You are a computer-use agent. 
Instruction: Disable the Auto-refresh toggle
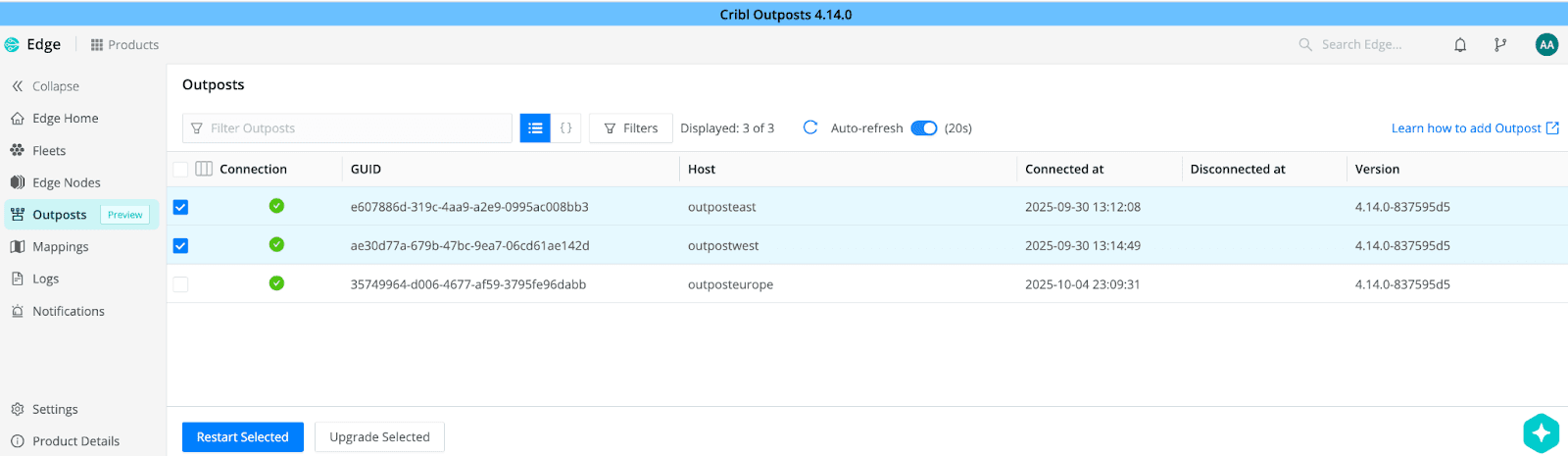point(923,128)
